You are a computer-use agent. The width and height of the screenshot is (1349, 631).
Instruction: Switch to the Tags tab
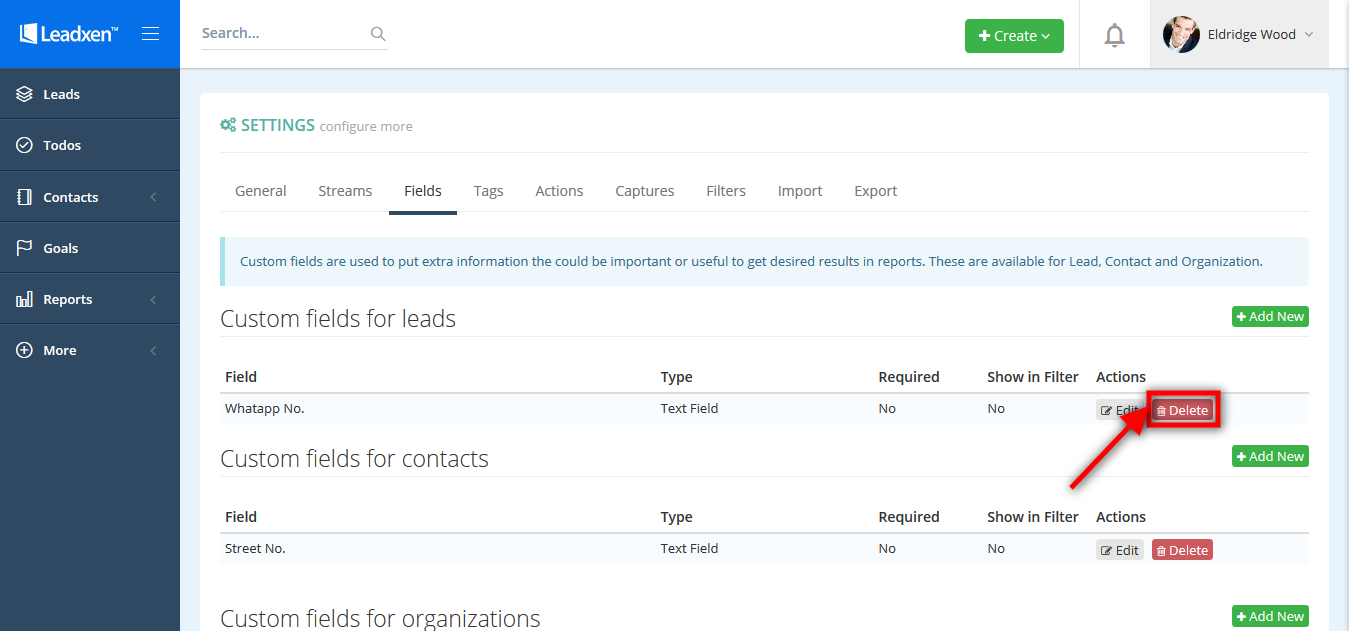click(488, 191)
